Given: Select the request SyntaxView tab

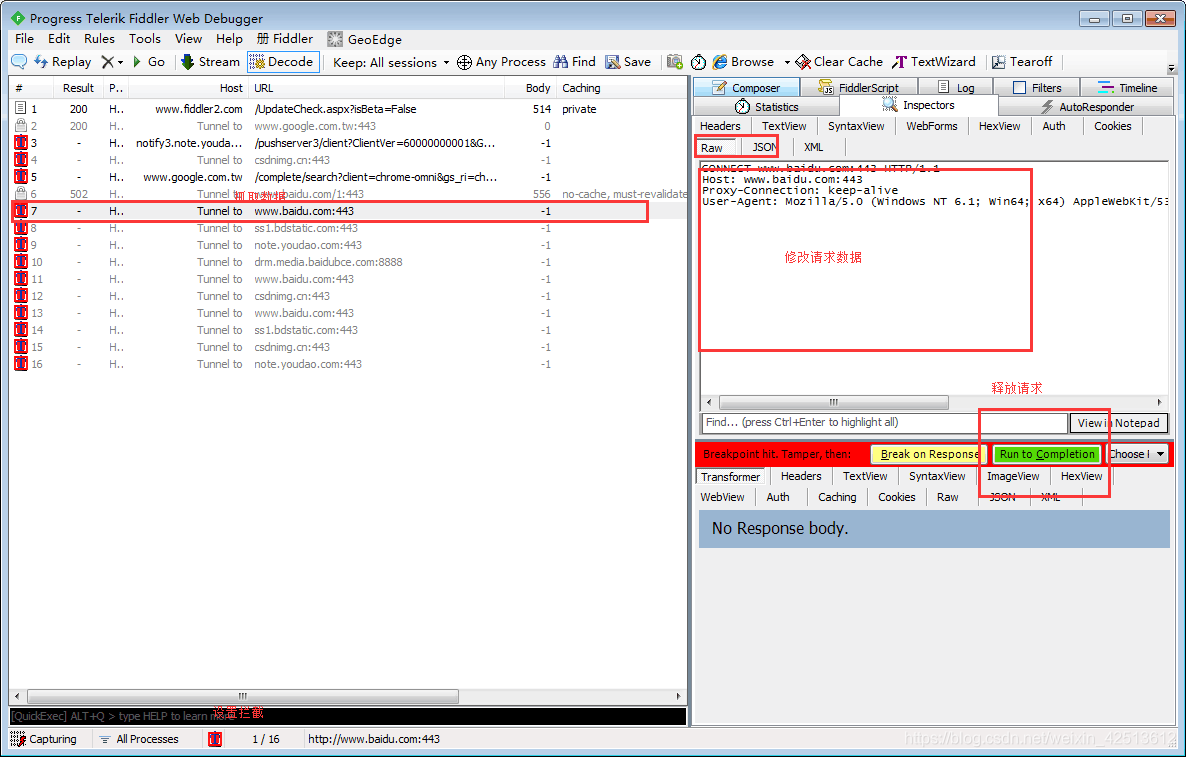Looking at the screenshot, I should tap(855, 126).
